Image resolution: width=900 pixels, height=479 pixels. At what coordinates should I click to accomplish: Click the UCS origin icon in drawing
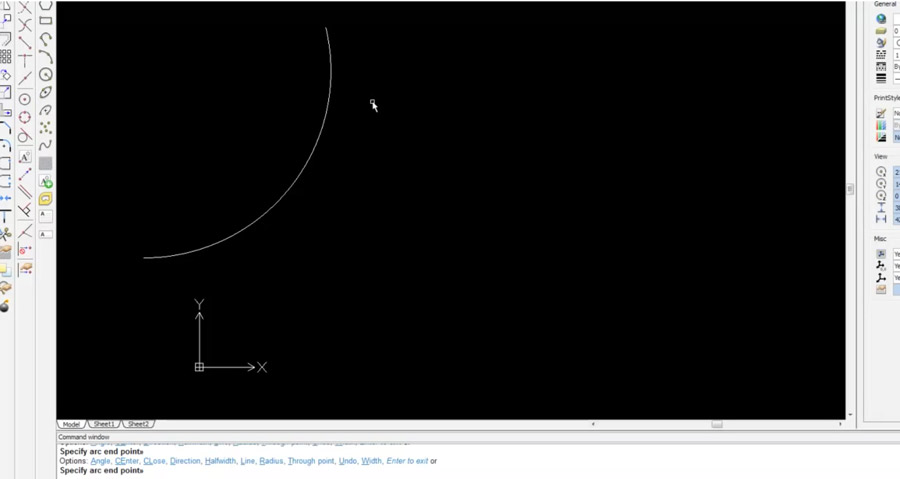(199, 367)
